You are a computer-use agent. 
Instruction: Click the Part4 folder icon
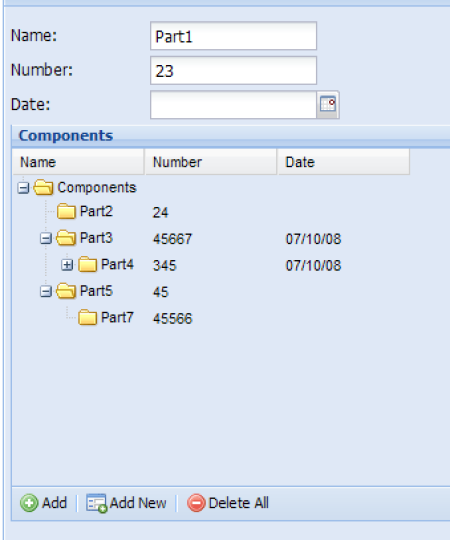click(87, 264)
